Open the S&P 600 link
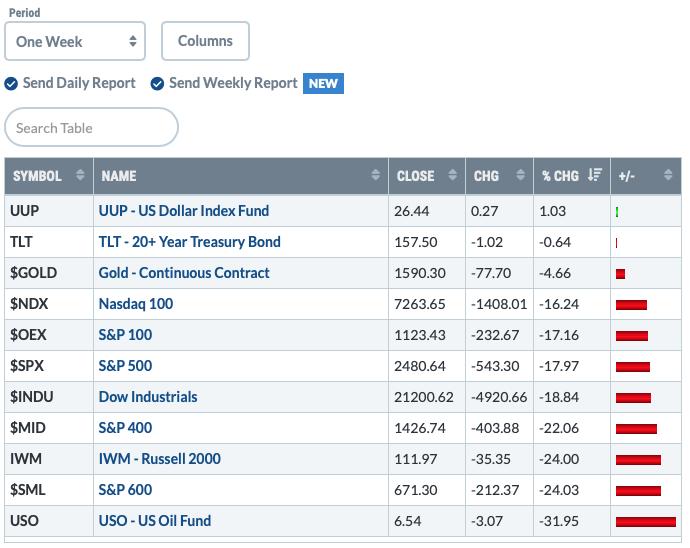 [125, 490]
